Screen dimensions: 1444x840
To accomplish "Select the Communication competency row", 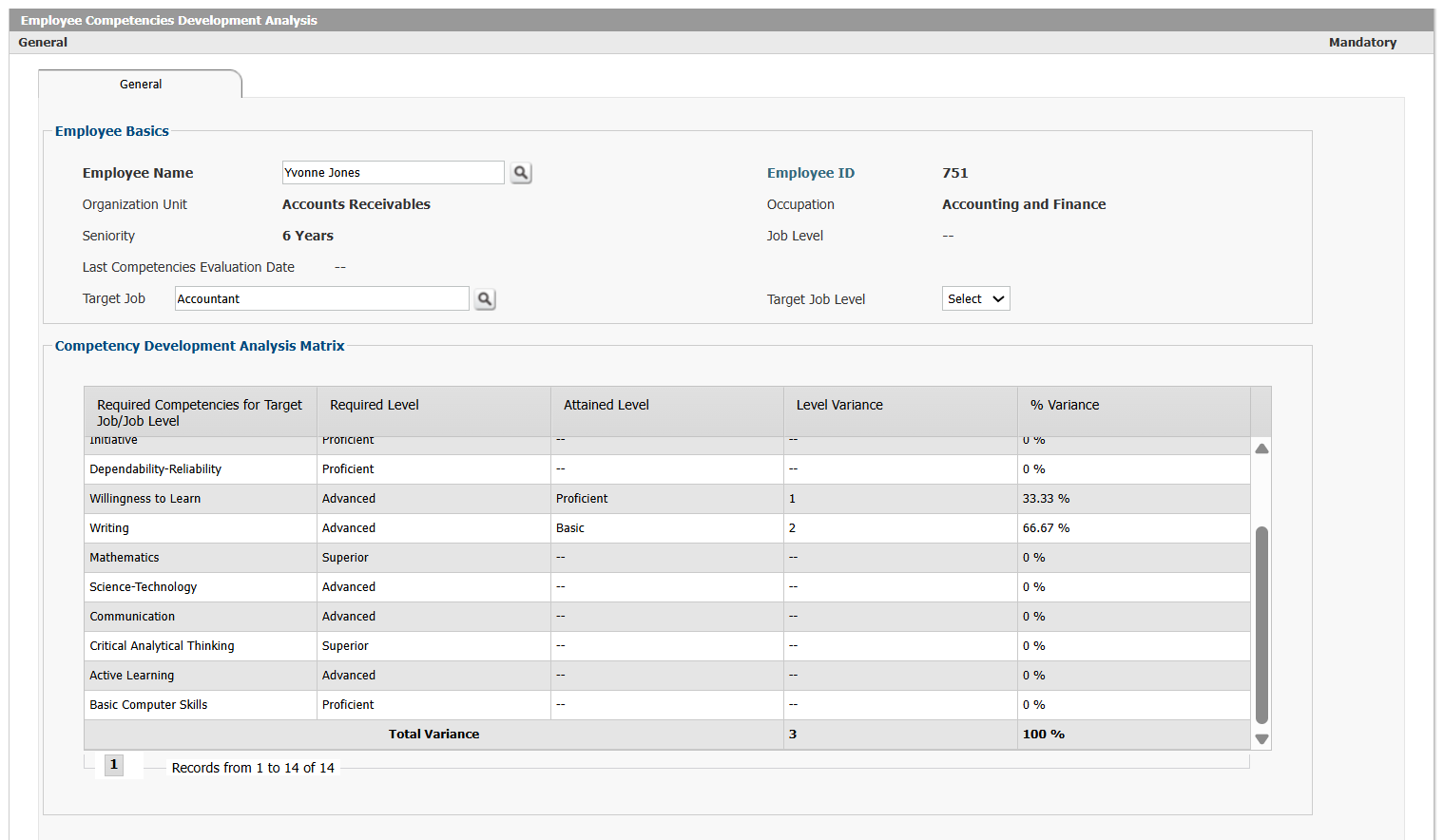I will coord(667,617).
